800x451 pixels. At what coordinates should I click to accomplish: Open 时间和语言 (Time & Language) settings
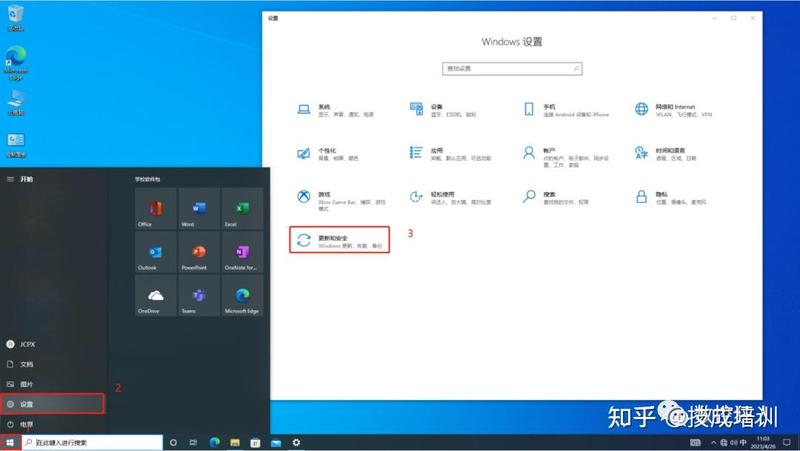[x=665, y=154]
